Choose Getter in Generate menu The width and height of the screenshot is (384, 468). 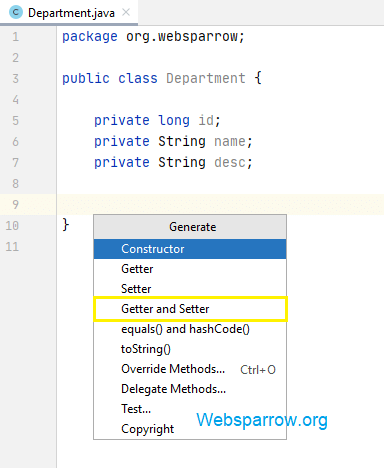(190, 269)
